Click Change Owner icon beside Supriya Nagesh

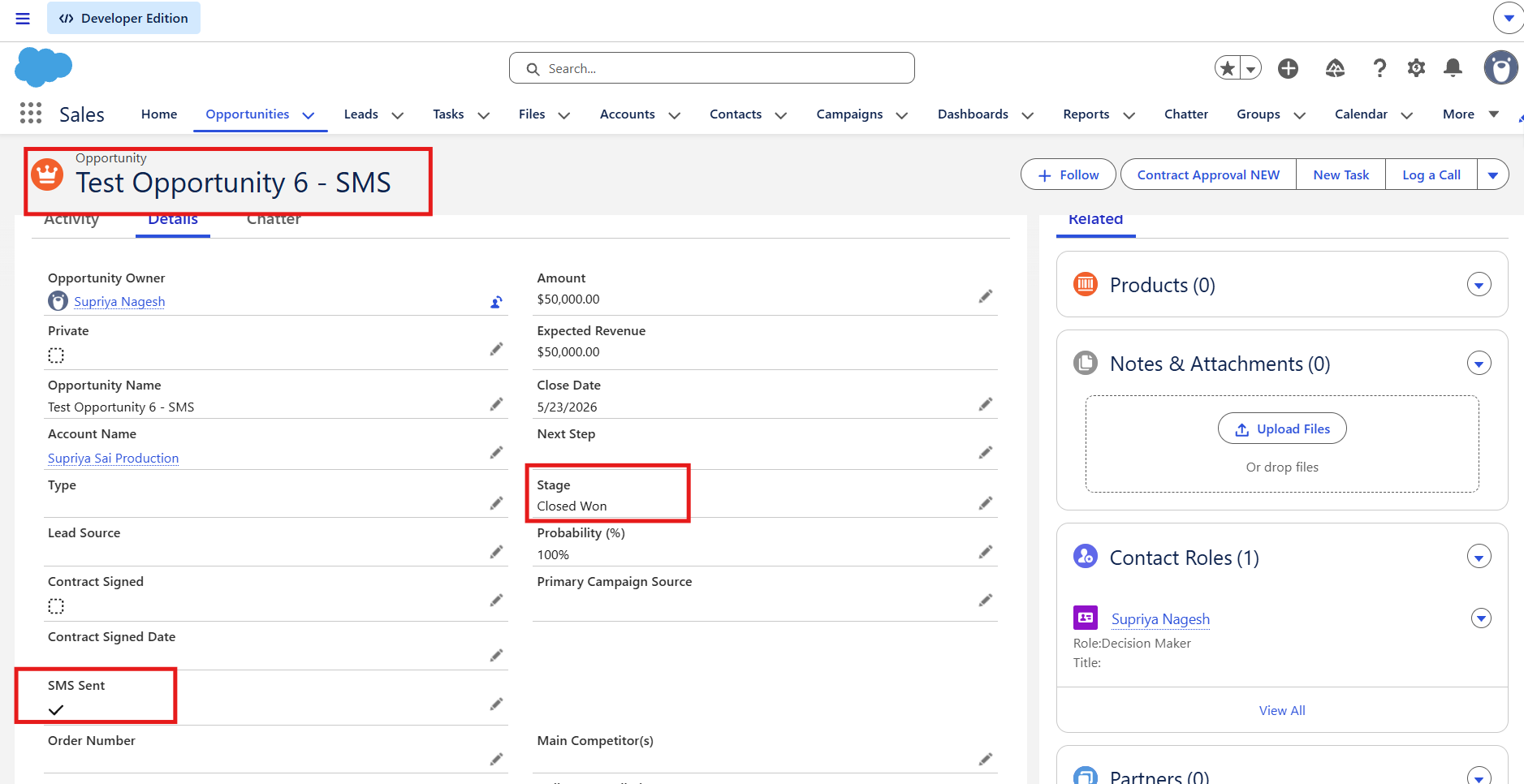point(496,302)
